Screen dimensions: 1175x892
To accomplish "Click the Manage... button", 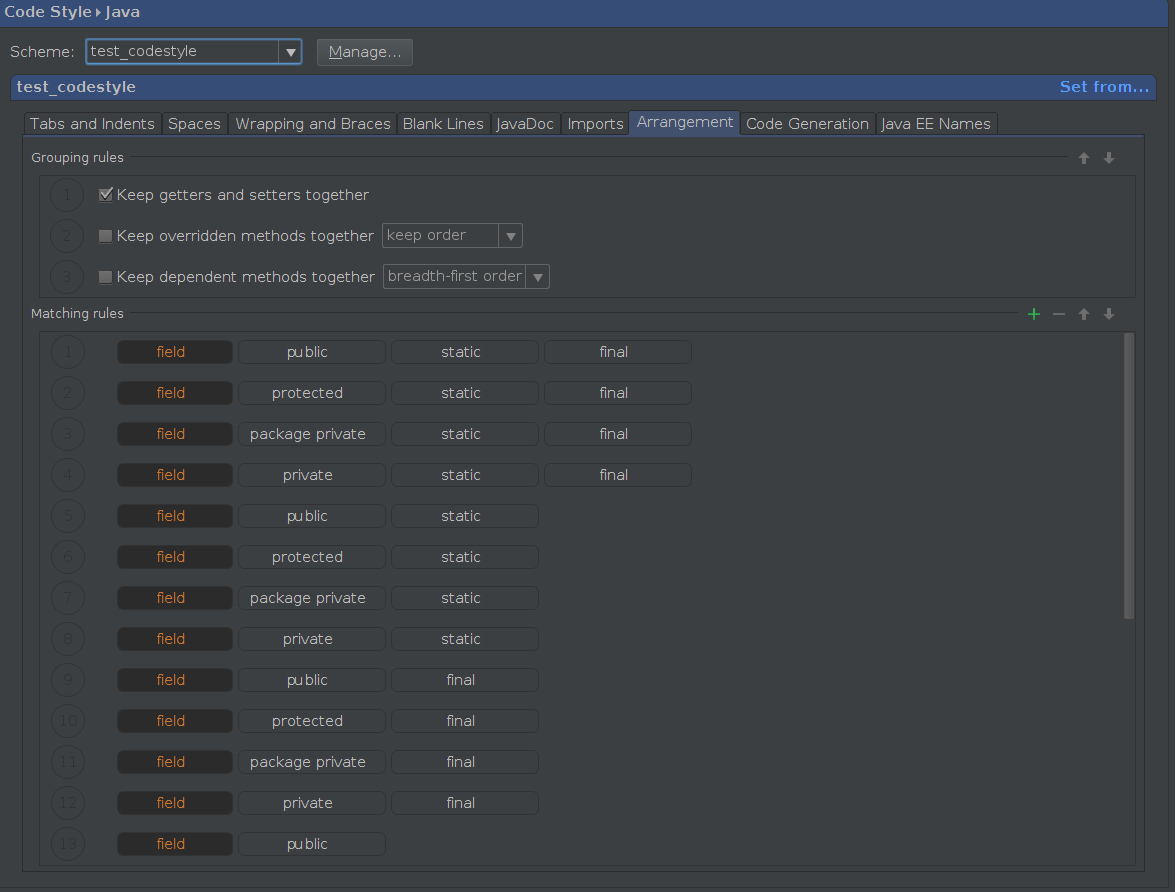I will 364,51.
